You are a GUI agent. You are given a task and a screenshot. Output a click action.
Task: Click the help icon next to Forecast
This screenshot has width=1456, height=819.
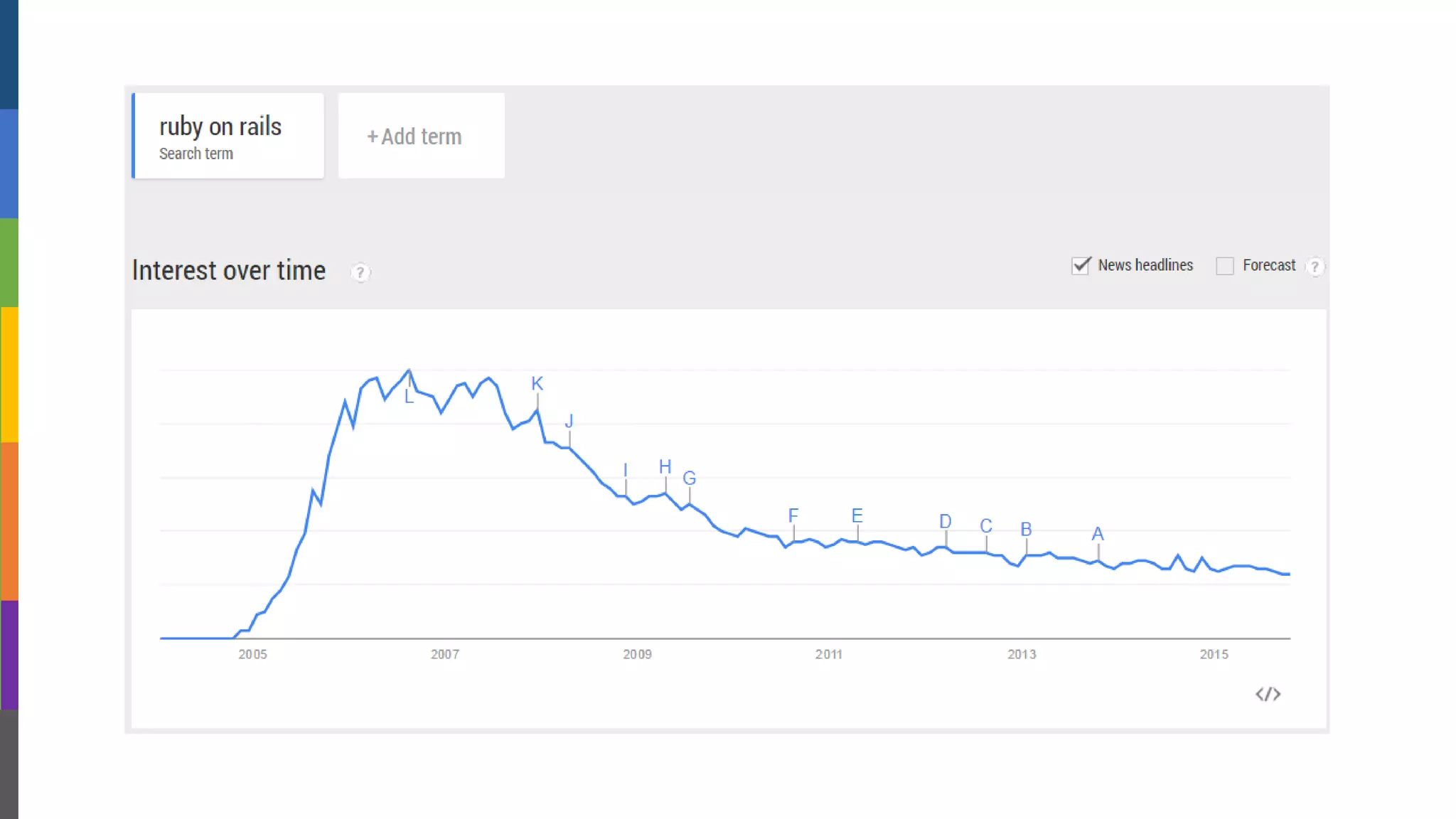click(x=1315, y=267)
